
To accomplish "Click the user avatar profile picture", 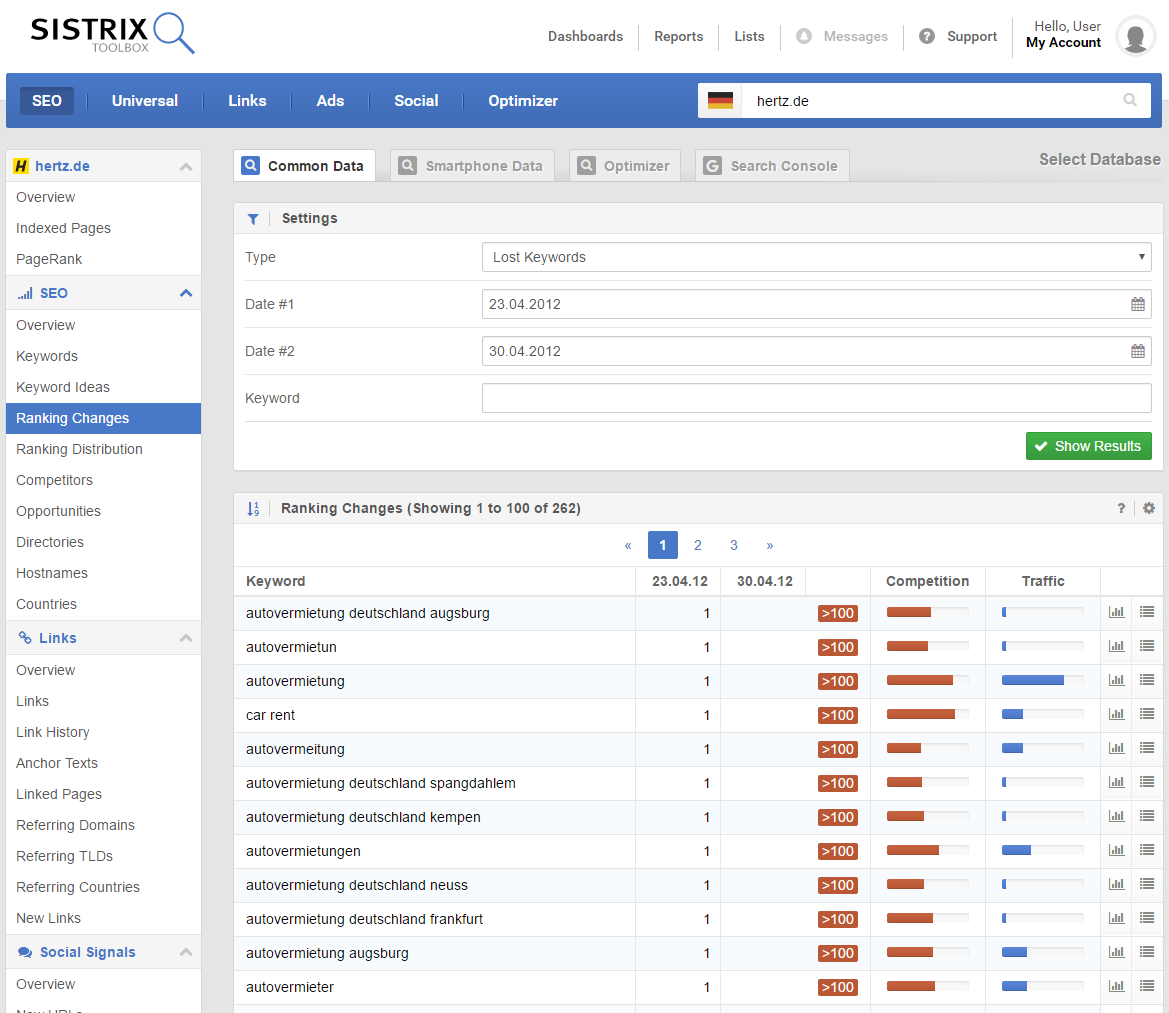I will pos(1135,37).
